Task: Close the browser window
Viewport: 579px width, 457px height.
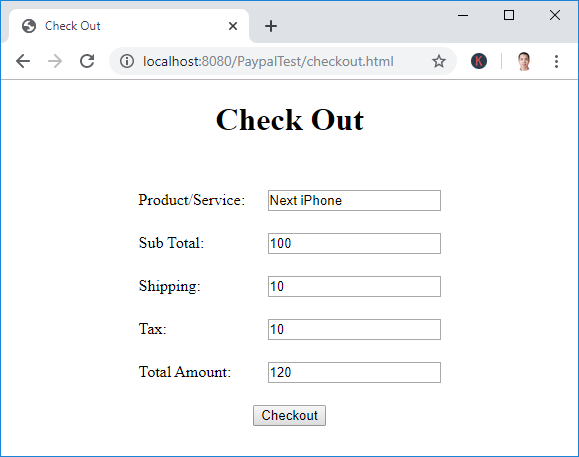Action: click(555, 16)
